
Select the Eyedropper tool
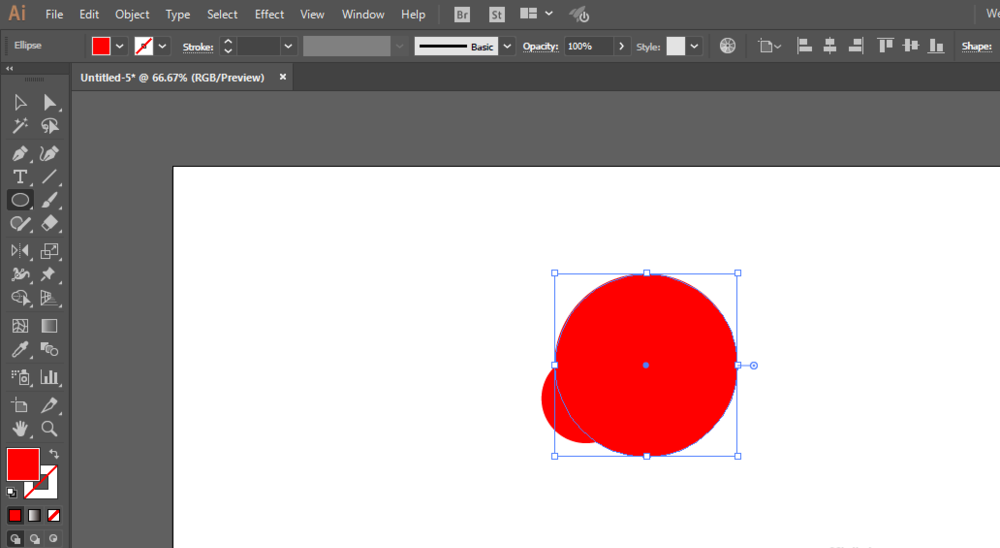[x=20, y=350]
